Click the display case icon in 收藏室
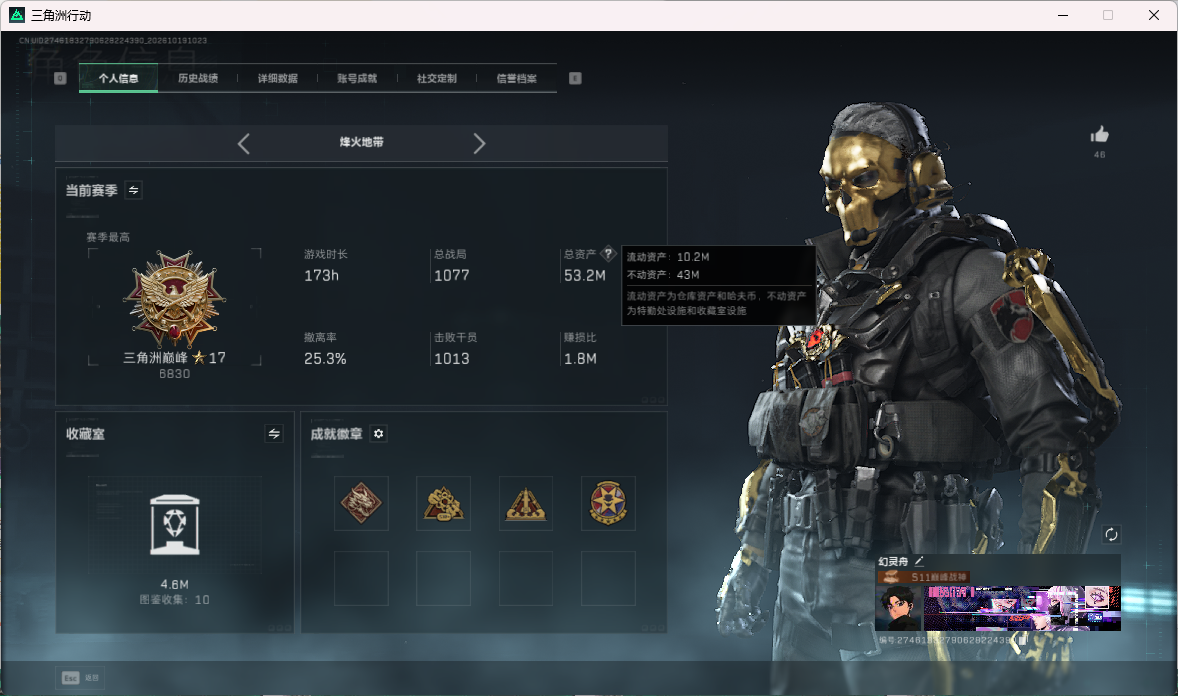 click(175, 525)
